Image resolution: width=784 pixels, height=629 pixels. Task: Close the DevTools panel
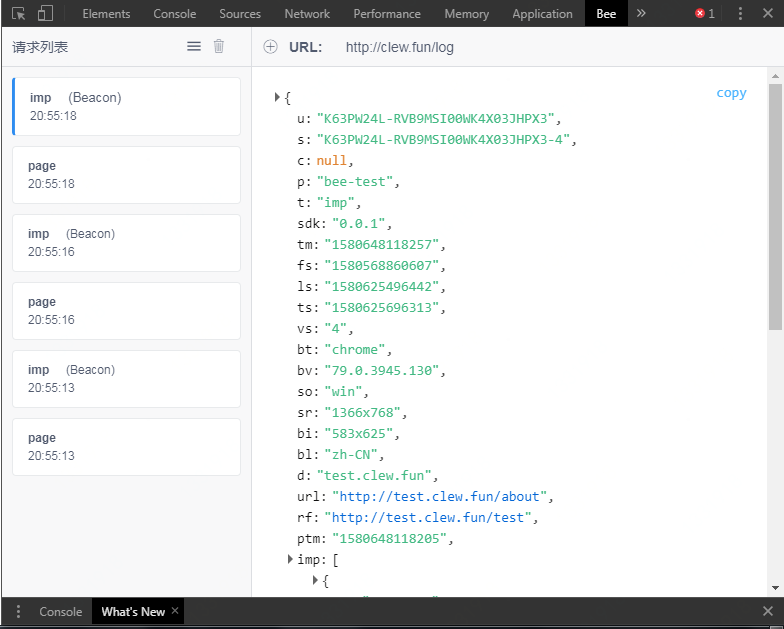(768, 14)
